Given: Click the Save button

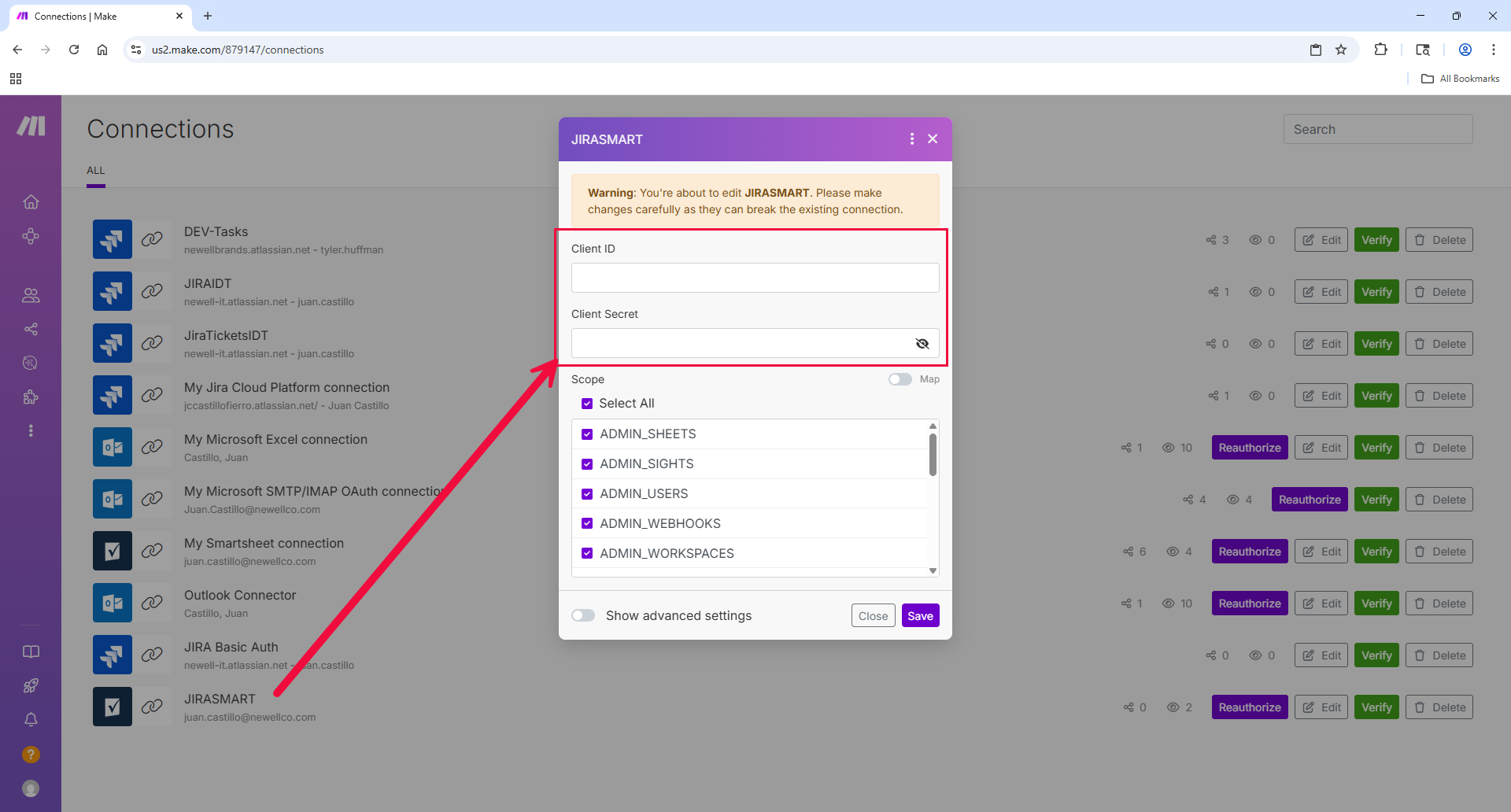Looking at the screenshot, I should 920,616.
